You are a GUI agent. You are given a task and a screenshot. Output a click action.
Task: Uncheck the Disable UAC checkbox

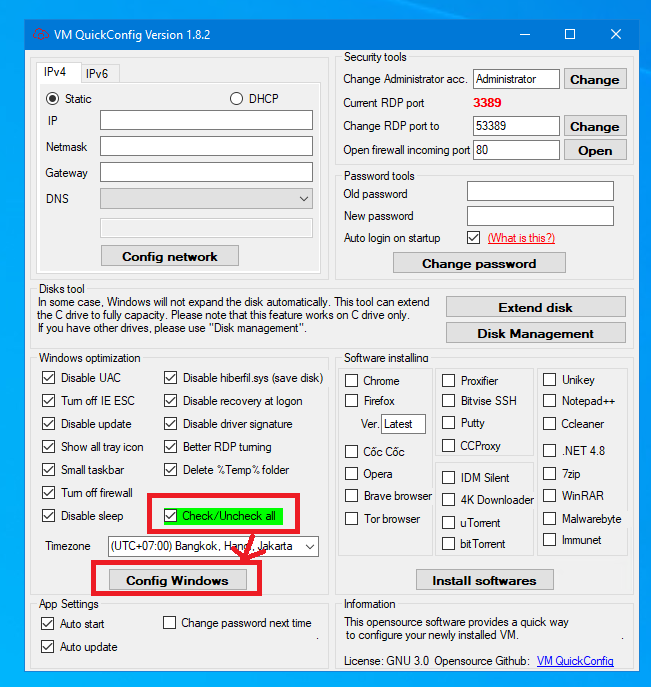click(x=48, y=378)
